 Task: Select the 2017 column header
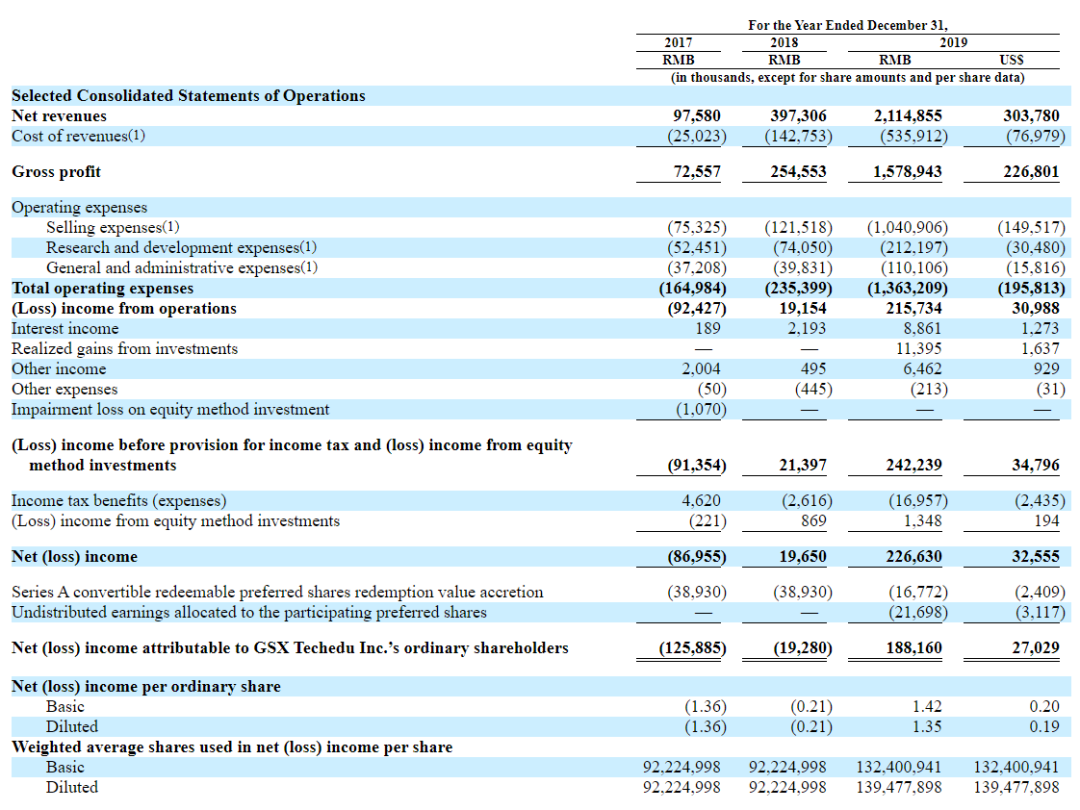[678, 43]
